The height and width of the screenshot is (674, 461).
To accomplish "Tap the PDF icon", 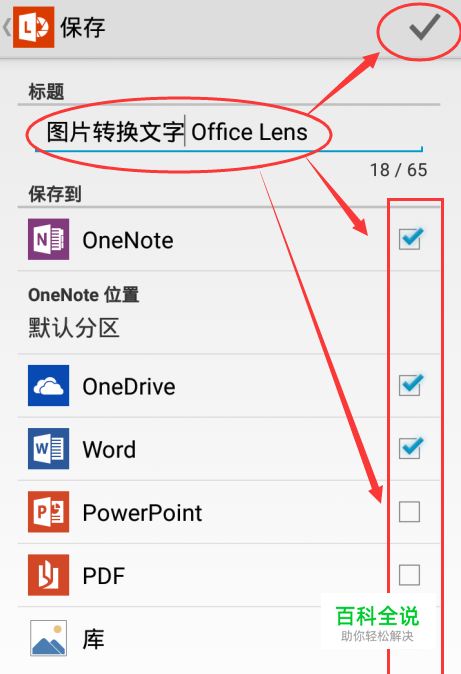I will tap(48, 575).
